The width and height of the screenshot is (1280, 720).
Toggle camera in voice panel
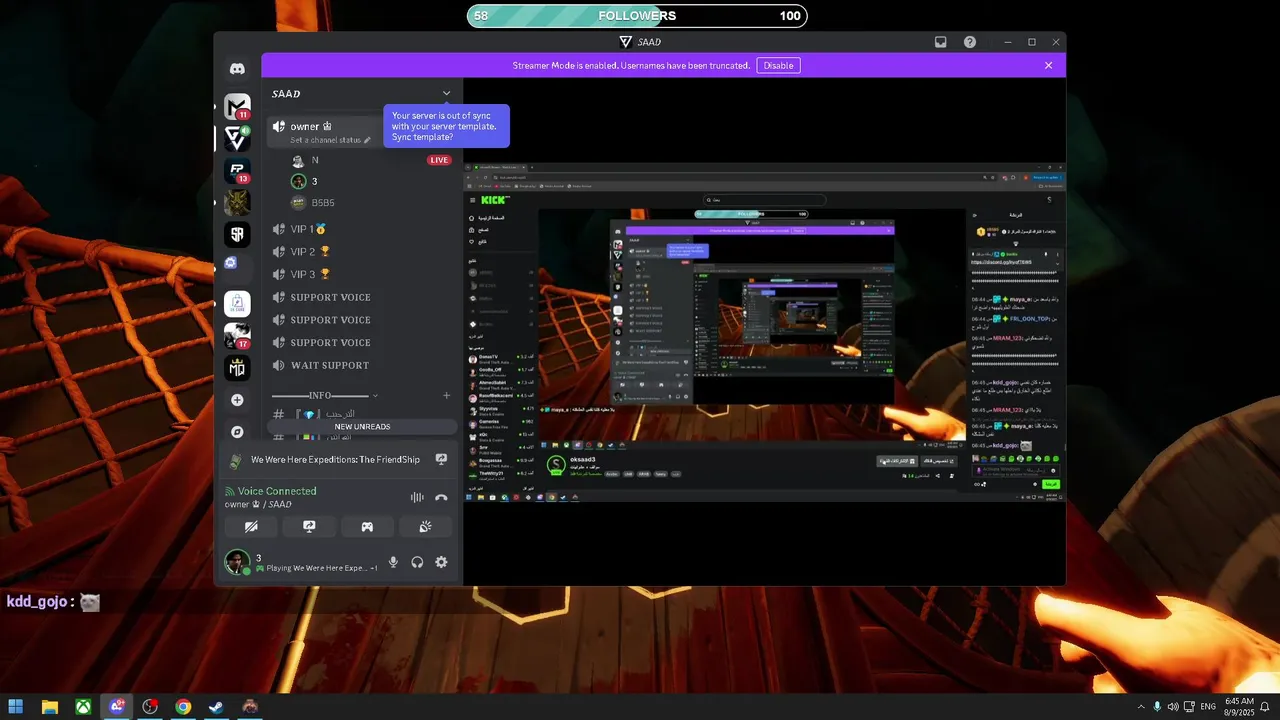(x=251, y=526)
